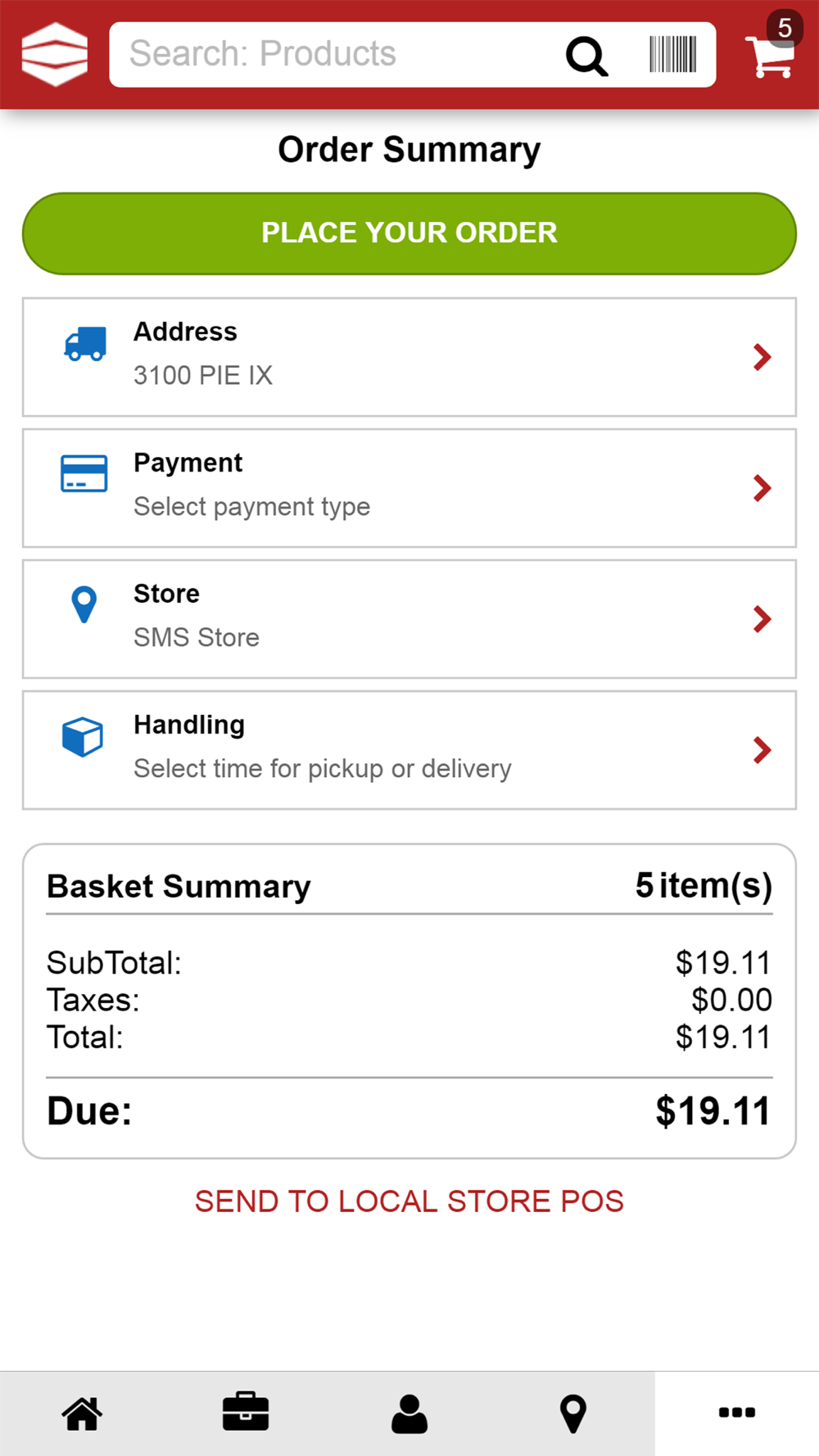
Task: Tap the store logo icon
Action: click(x=54, y=54)
